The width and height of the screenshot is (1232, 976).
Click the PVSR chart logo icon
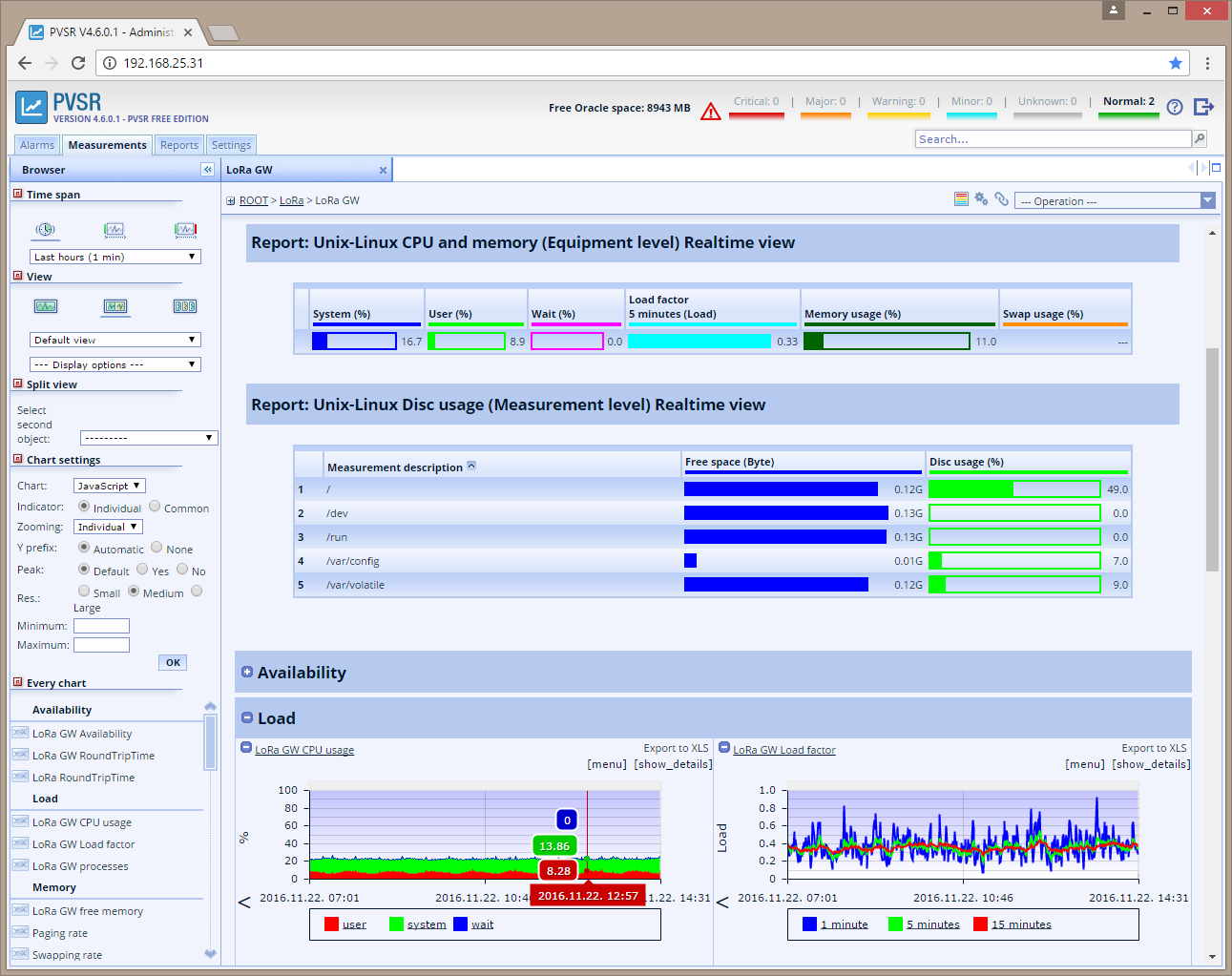pos(31,107)
